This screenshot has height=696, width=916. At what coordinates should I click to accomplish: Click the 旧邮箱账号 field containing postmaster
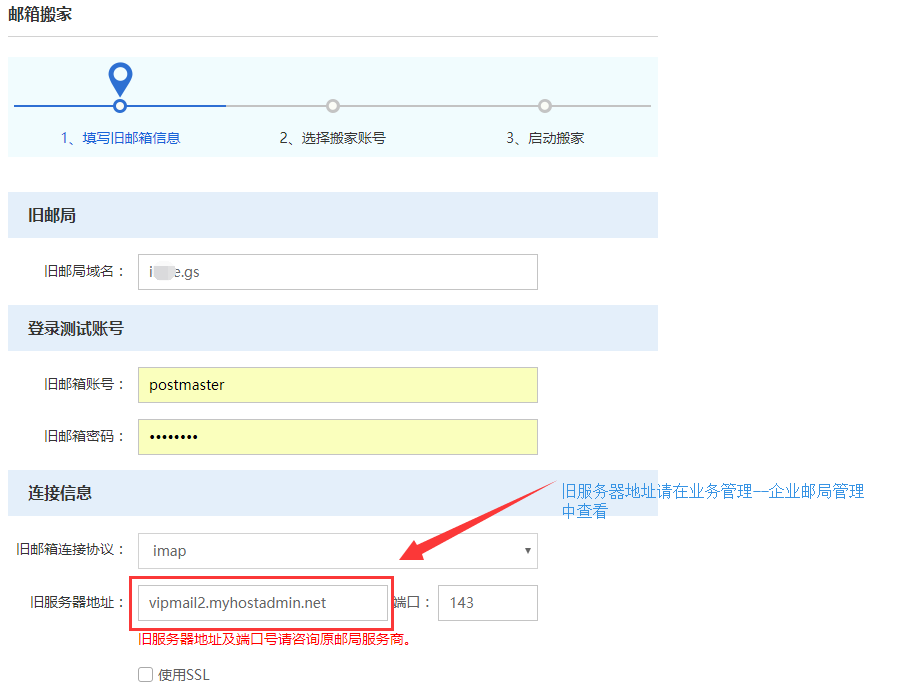[337, 385]
